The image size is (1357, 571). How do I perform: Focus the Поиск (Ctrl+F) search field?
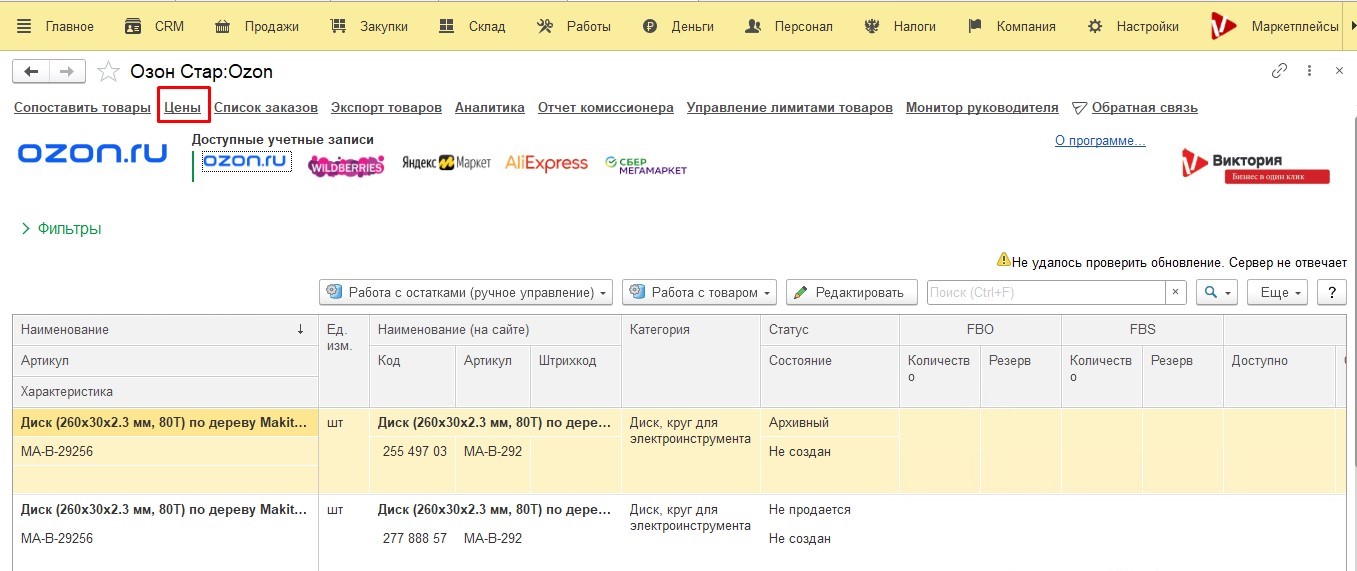(x=1046, y=292)
